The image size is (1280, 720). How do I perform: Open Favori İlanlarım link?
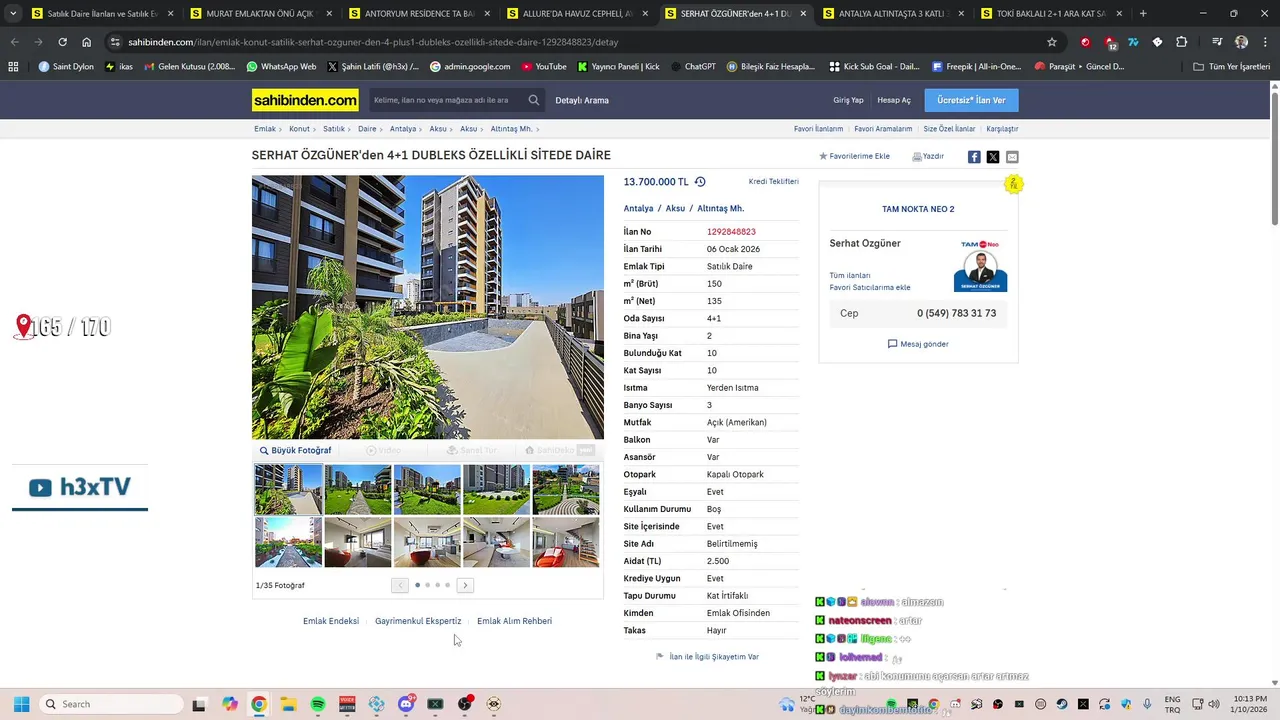click(x=818, y=129)
